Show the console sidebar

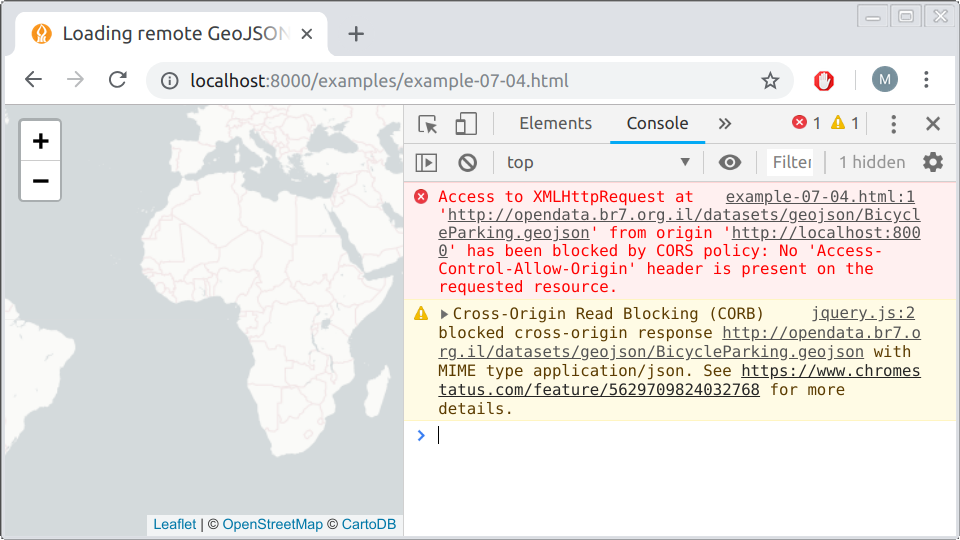pyautogui.click(x=426, y=162)
